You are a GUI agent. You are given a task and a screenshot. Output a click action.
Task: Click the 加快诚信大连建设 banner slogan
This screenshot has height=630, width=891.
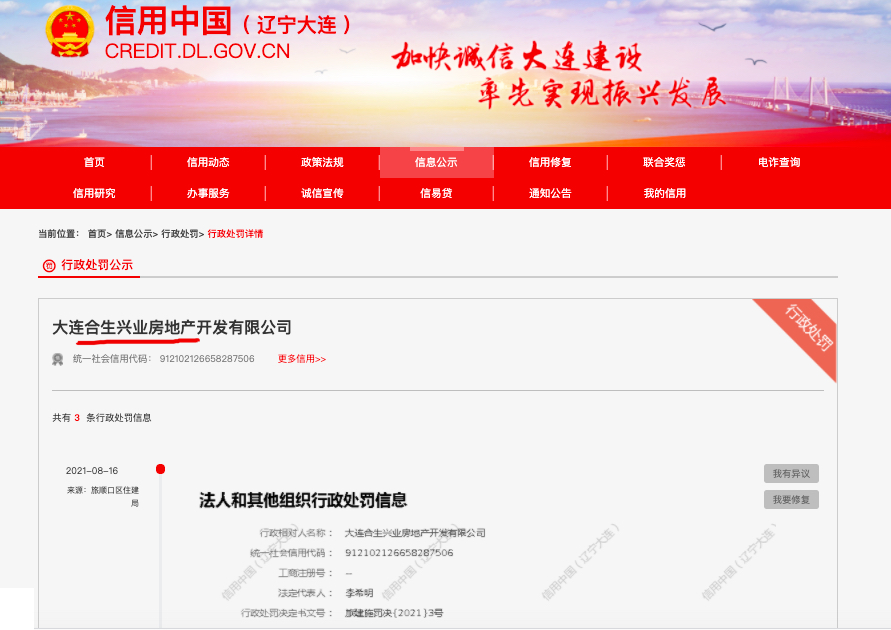click(x=517, y=57)
